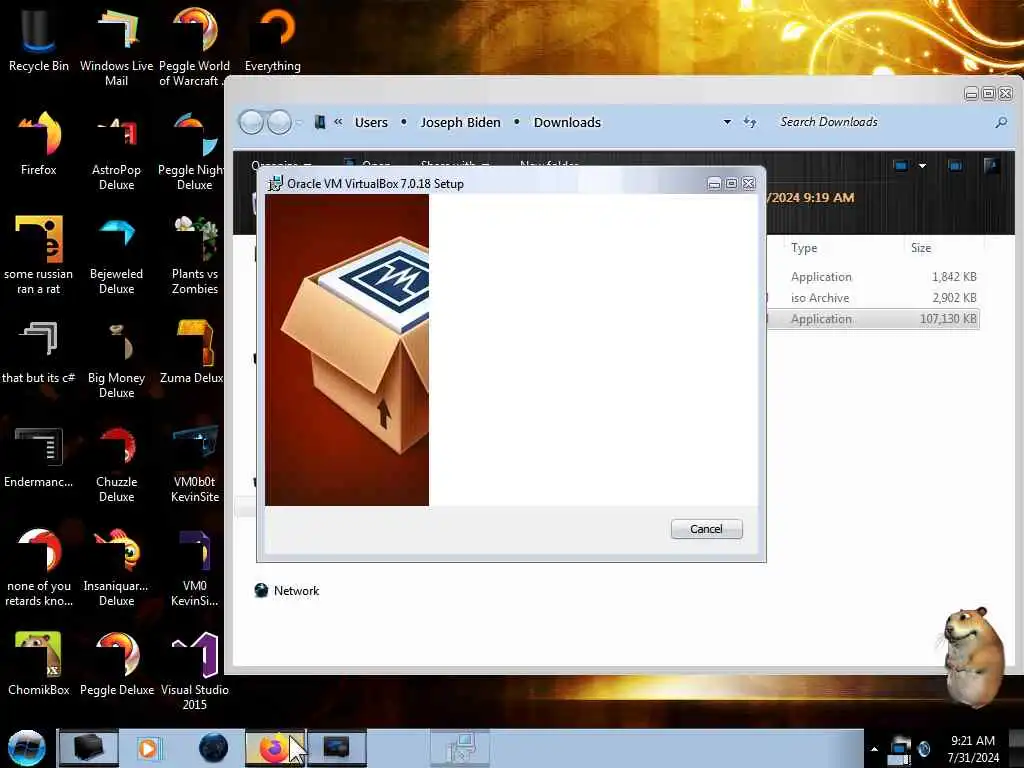The height and width of the screenshot is (768, 1024).
Task: Open the Recycle Bin desktop icon
Action: coord(39,39)
